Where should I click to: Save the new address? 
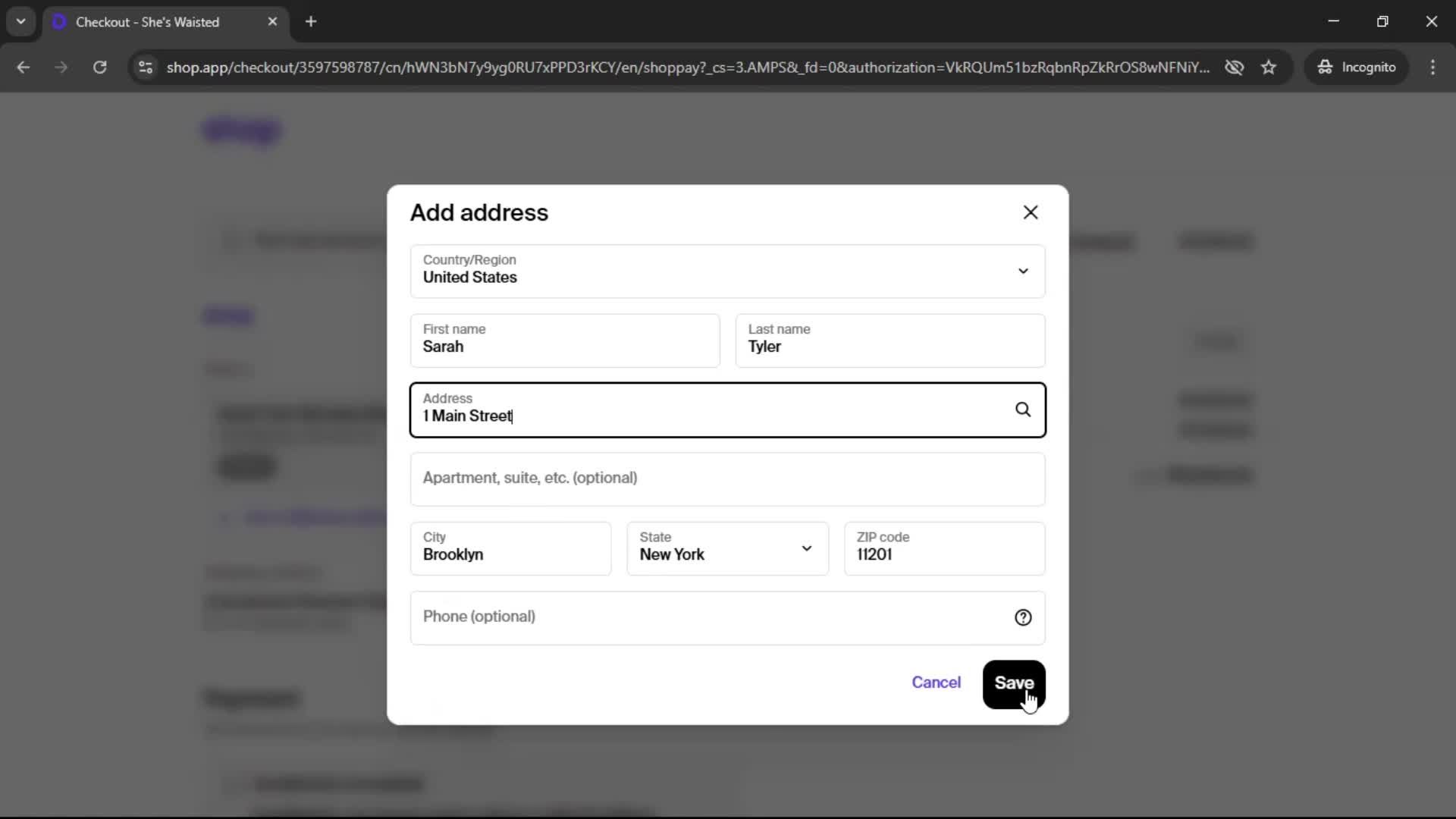[1013, 683]
